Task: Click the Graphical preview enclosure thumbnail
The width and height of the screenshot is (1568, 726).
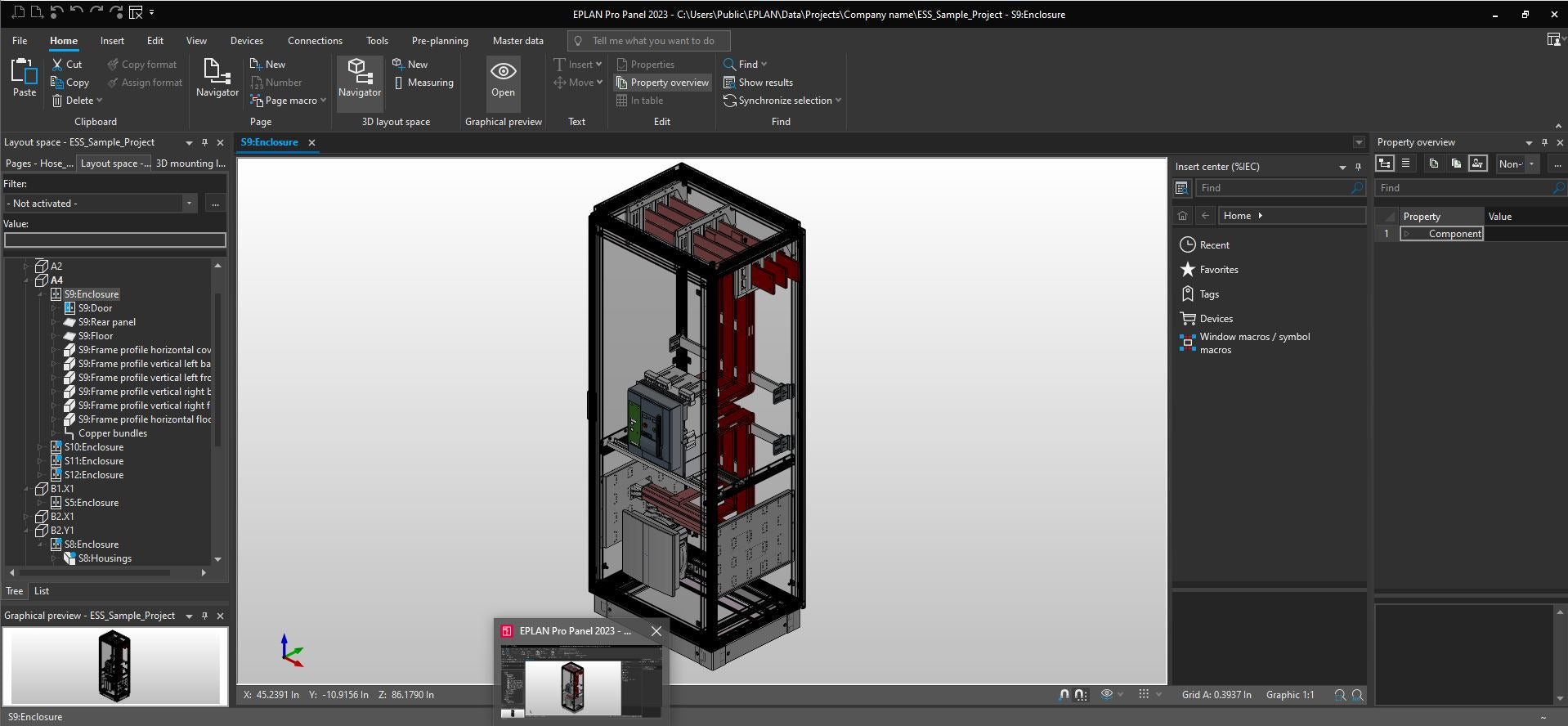Action: click(x=114, y=665)
